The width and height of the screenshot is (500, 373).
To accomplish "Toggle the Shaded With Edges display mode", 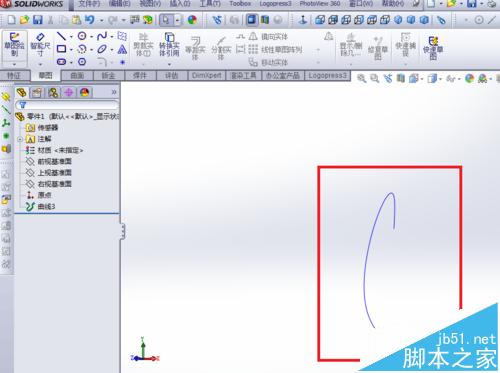I will point(252,20).
